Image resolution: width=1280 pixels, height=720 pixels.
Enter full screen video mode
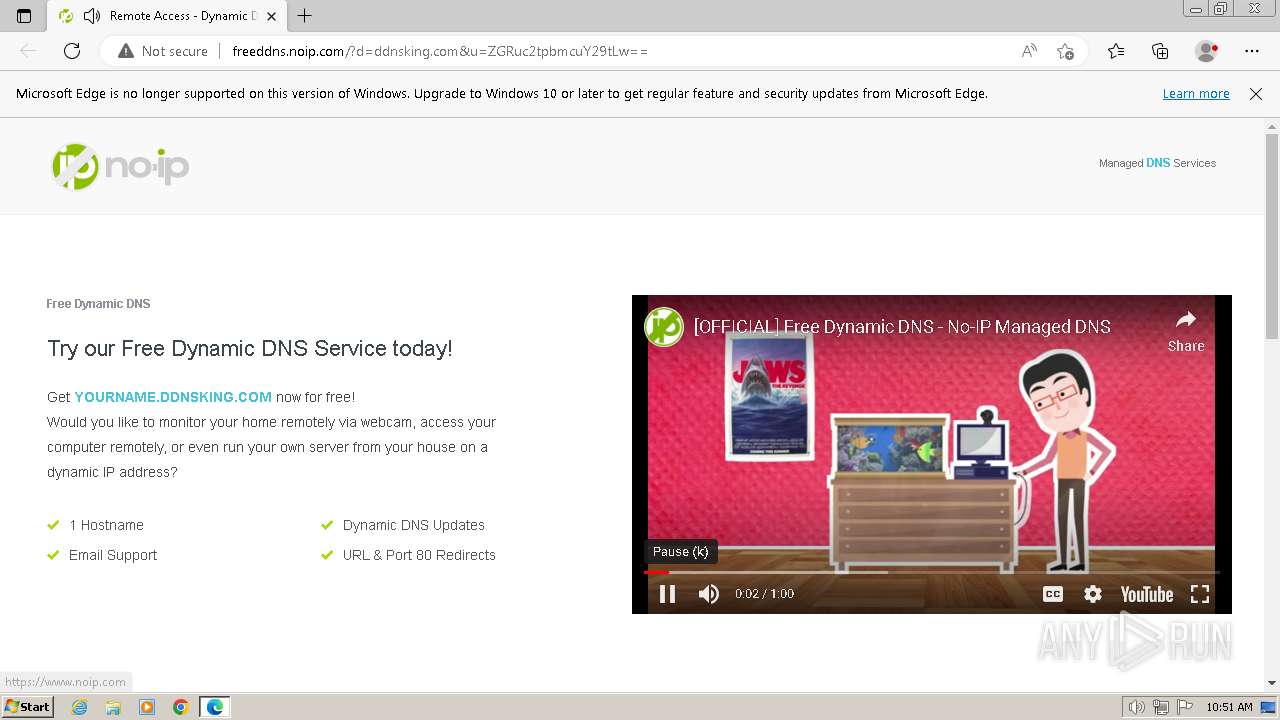(x=1200, y=594)
